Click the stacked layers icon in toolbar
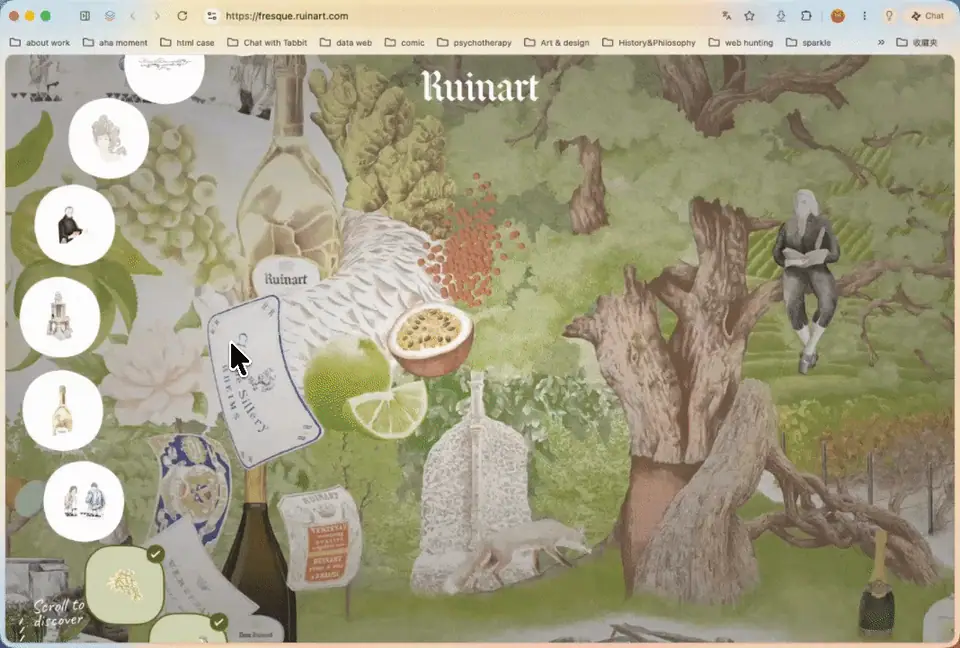The width and height of the screenshot is (960, 648). pos(110,16)
